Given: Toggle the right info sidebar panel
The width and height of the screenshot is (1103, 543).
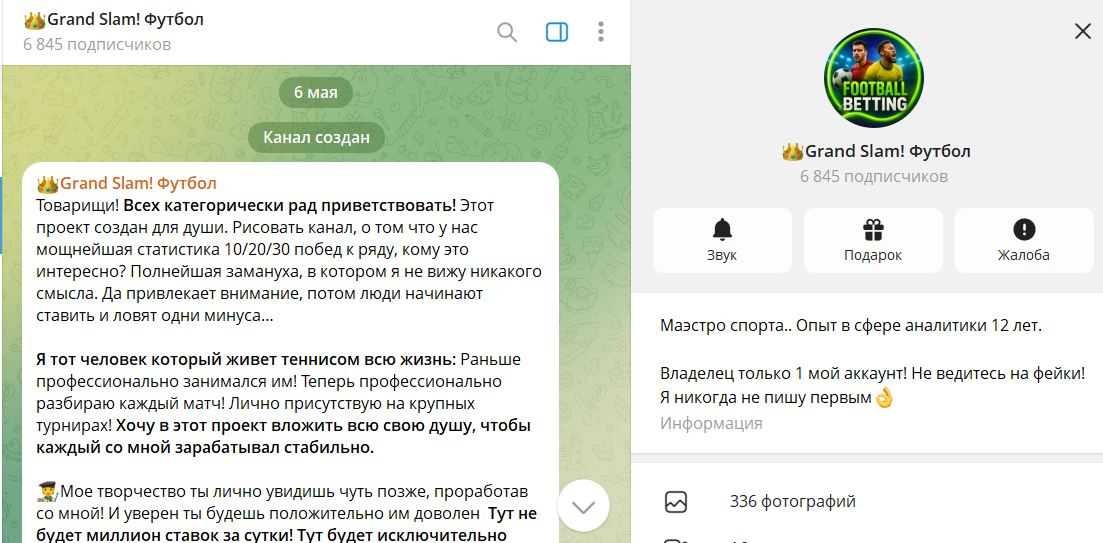Looking at the screenshot, I should (x=556, y=32).
